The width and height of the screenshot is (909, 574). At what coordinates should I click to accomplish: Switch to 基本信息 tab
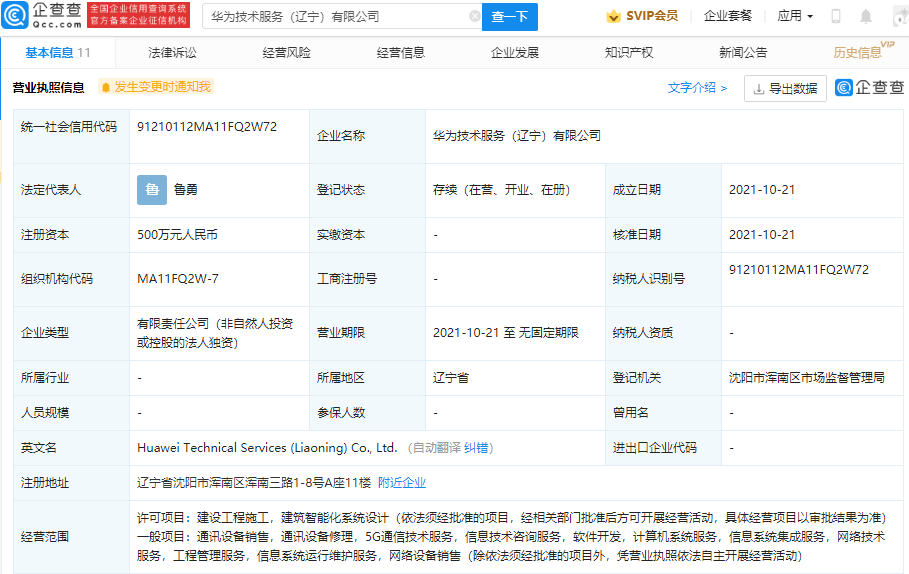[58, 53]
